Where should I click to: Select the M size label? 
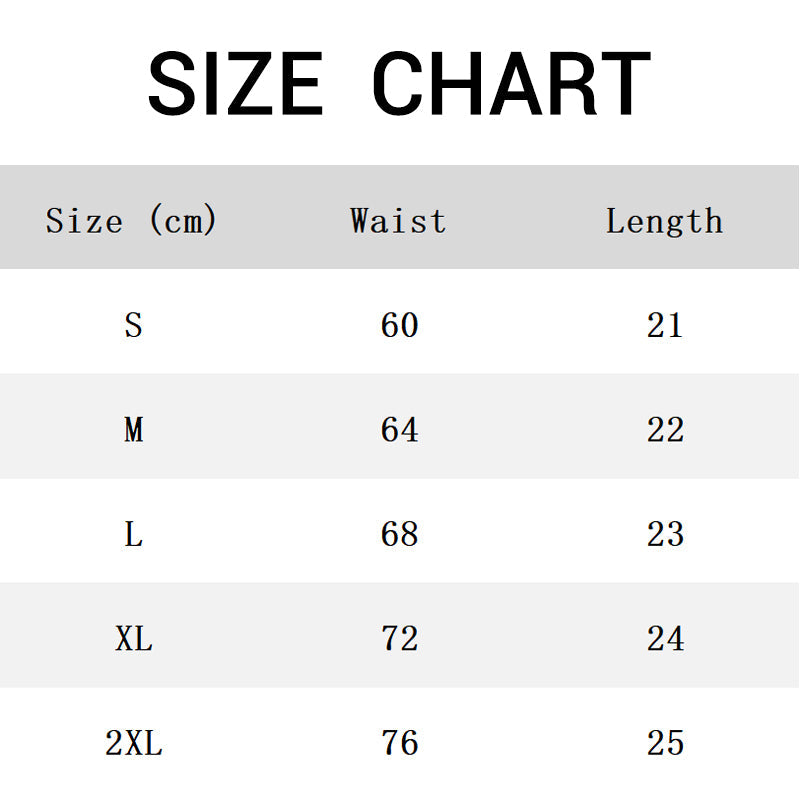pos(133,430)
